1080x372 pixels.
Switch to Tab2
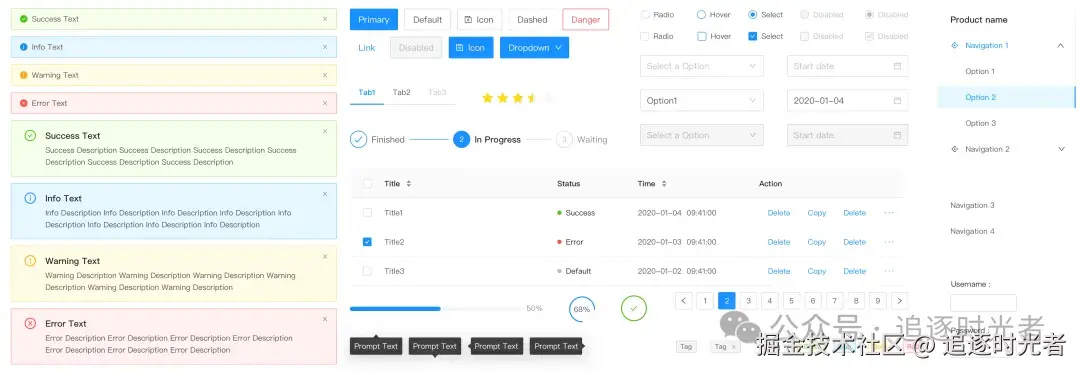coord(402,92)
